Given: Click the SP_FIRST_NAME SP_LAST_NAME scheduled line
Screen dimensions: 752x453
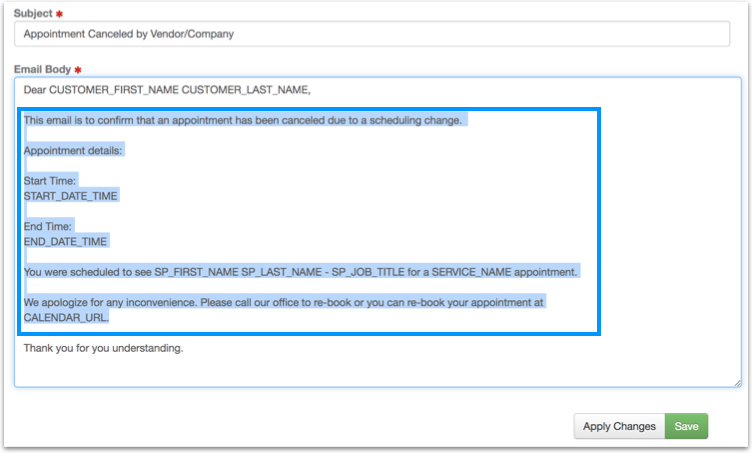Looking at the screenshot, I should coord(300,271).
